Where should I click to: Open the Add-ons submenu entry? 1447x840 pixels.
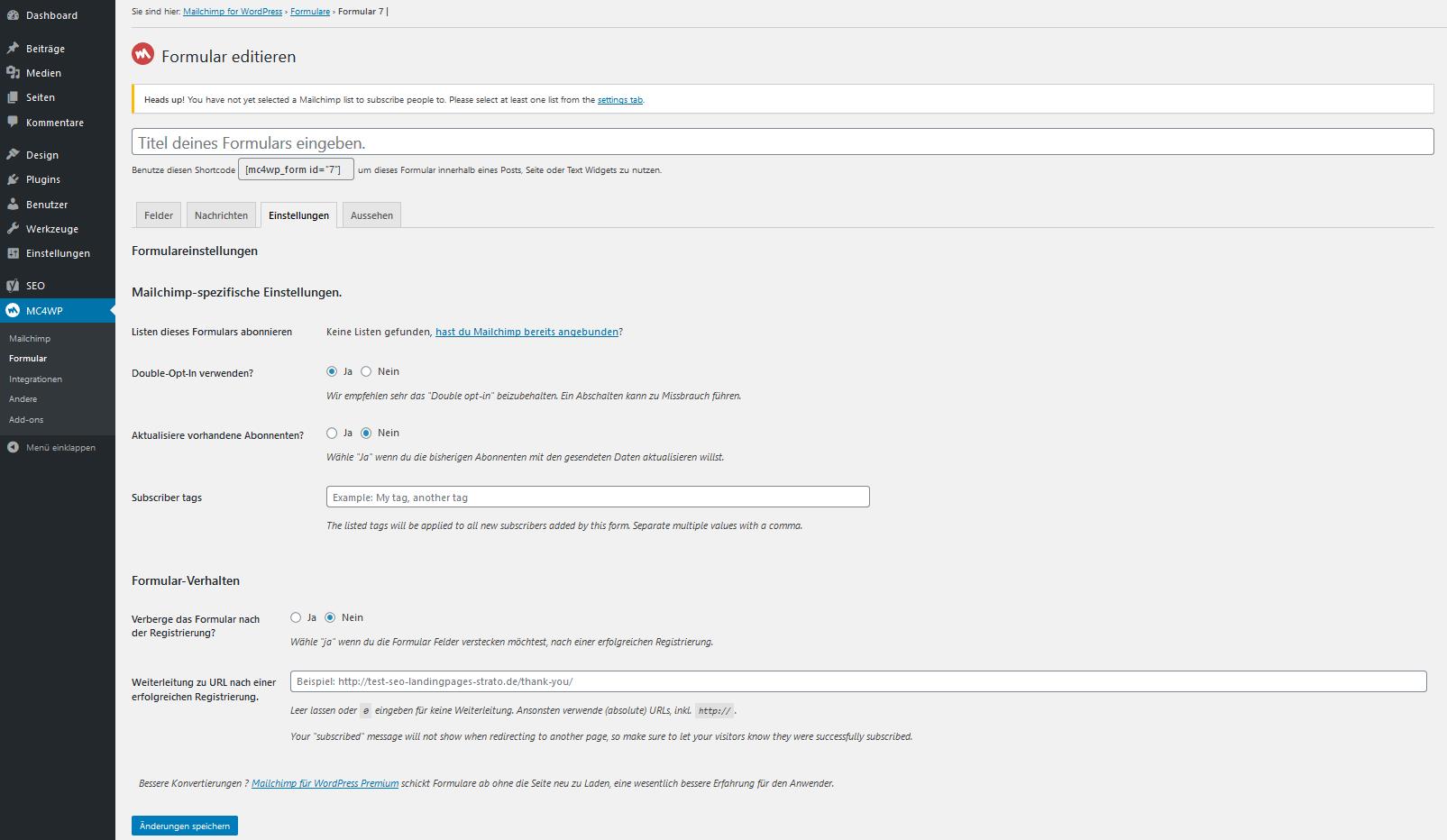click(x=26, y=420)
